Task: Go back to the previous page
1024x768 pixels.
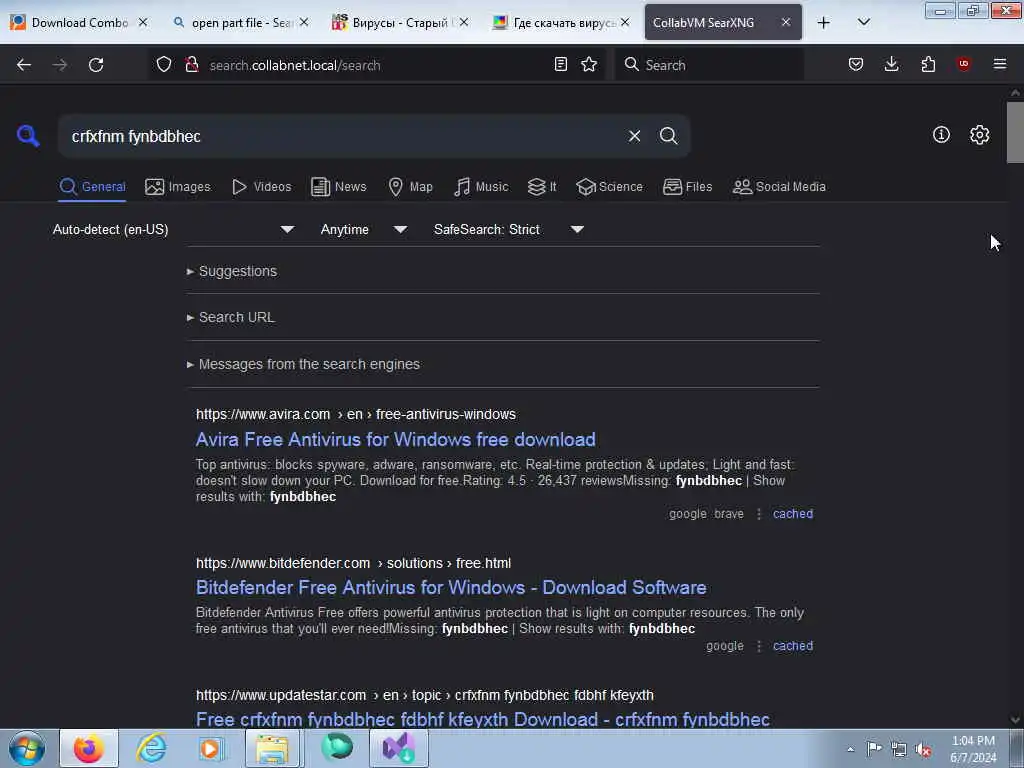Action: pyautogui.click(x=24, y=65)
